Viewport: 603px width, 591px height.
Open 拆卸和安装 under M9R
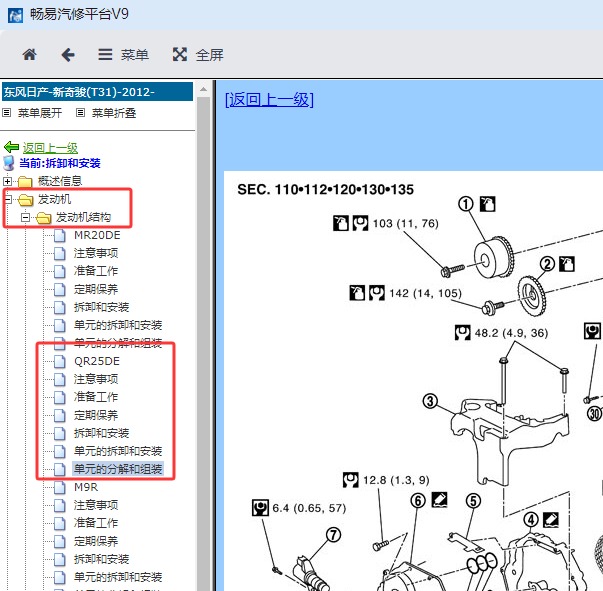pyautogui.click(x=101, y=559)
